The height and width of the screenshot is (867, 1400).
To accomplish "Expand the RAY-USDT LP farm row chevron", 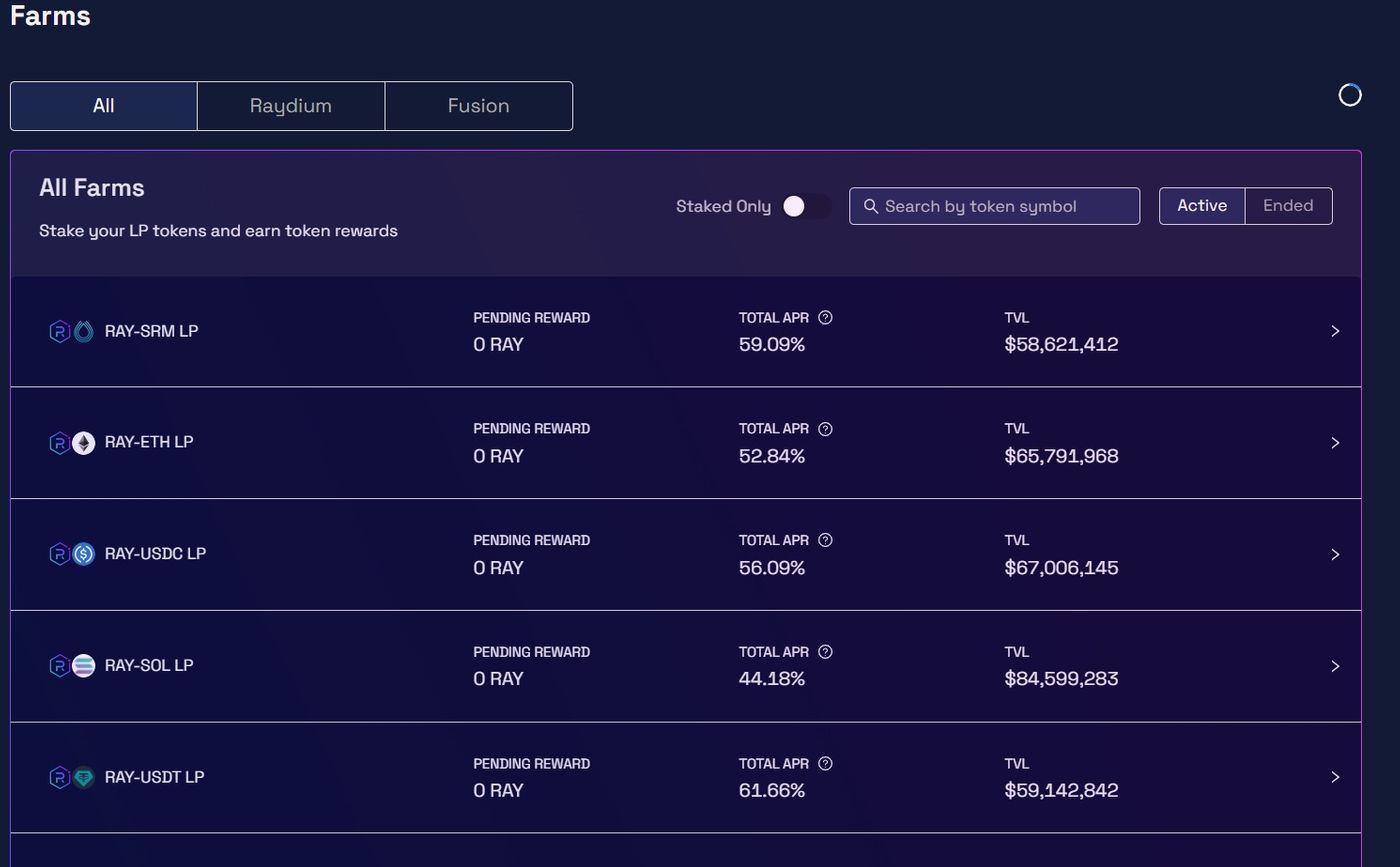I will click(x=1335, y=777).
